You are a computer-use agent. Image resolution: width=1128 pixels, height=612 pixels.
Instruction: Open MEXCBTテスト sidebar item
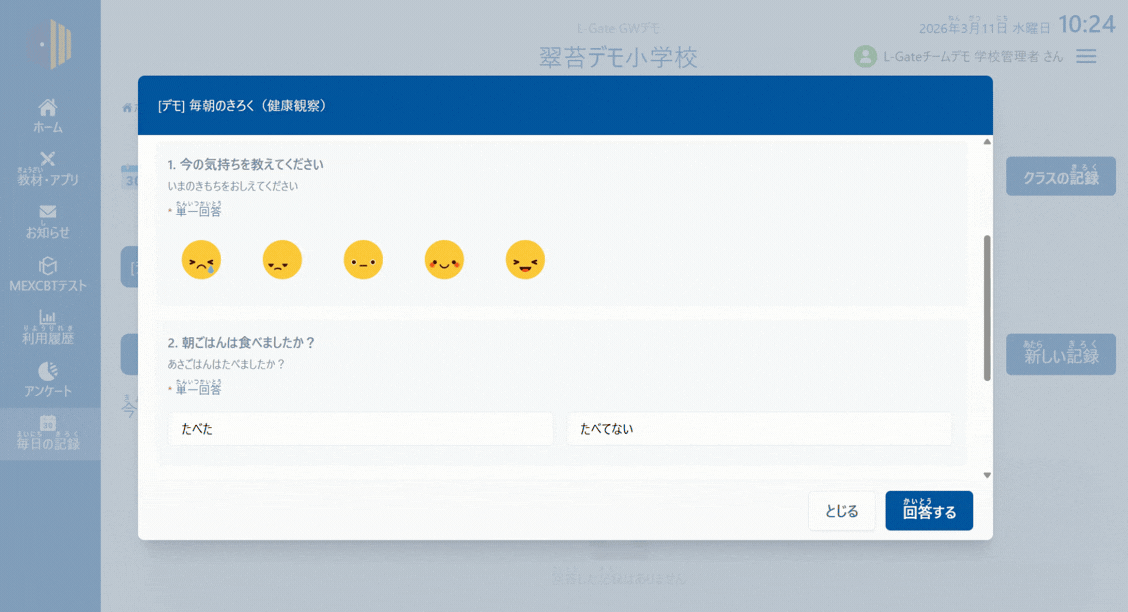point(48,275)
